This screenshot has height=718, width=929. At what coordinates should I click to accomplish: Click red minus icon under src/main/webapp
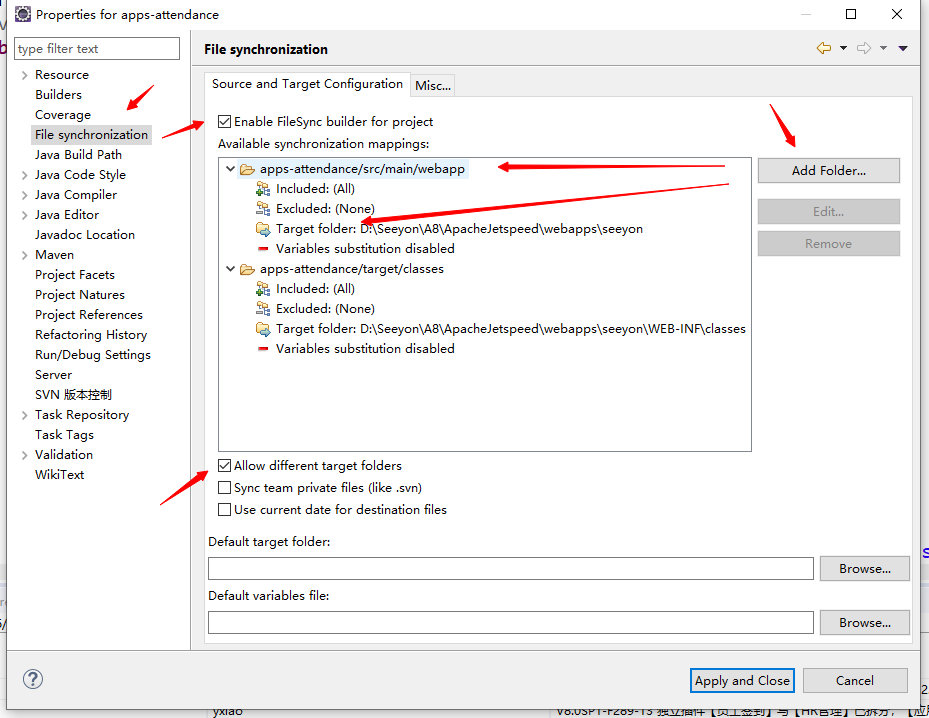(263, 249)
